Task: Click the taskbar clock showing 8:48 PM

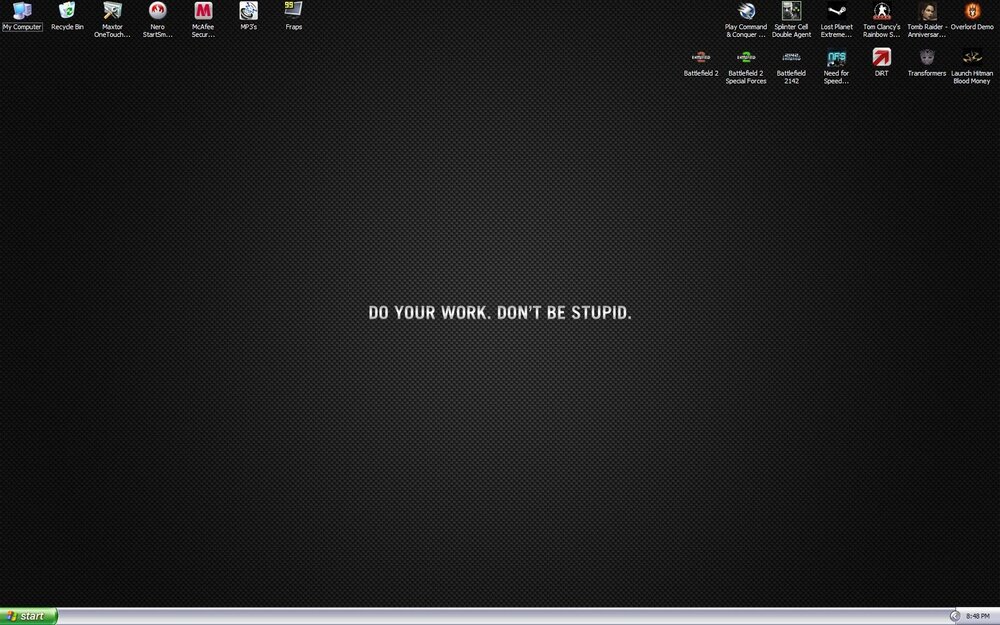Action: pyautogui.click(x=978, y=616)
